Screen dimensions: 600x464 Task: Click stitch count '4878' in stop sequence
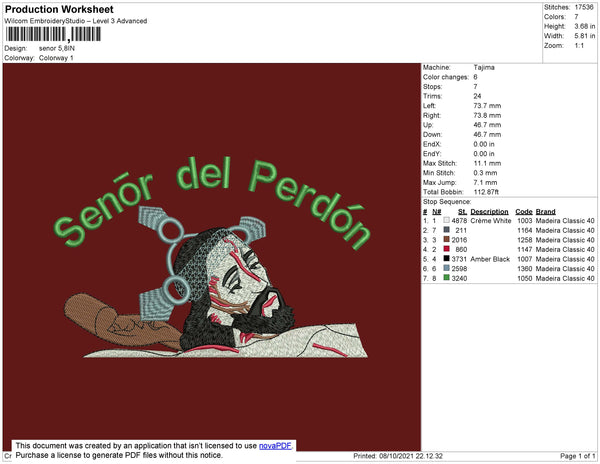pos(459,221)
